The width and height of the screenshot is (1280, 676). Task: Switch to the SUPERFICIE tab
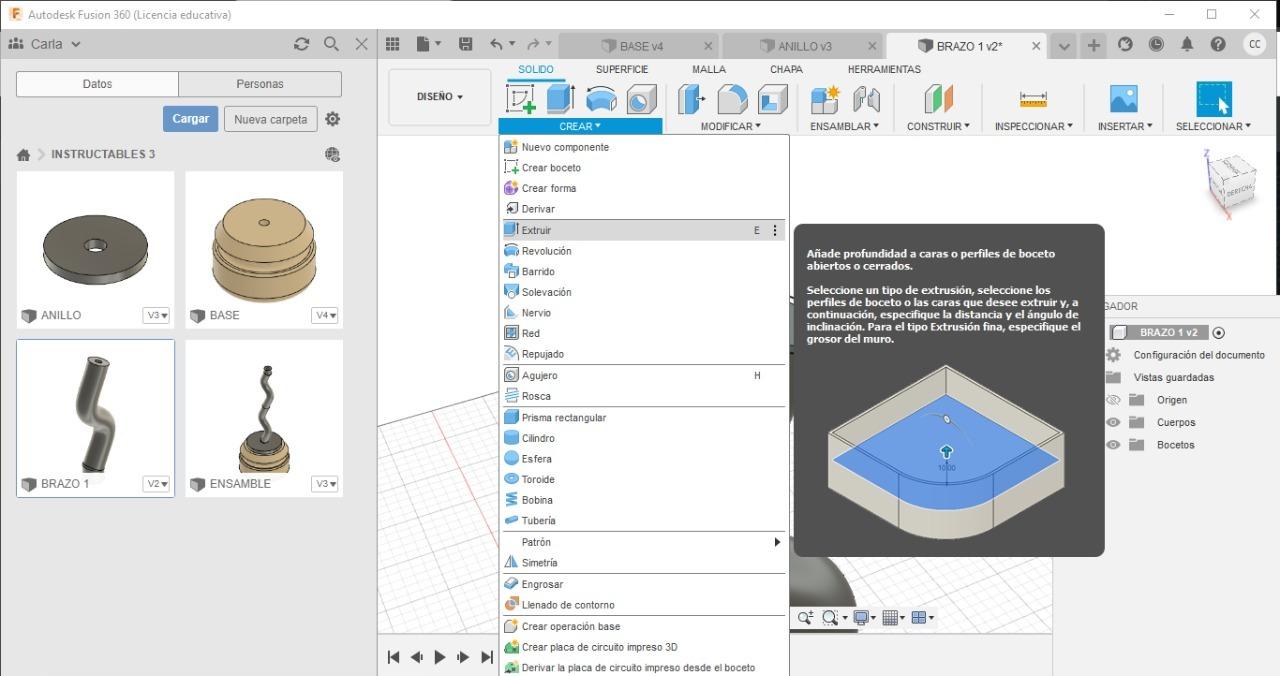pos(621,69)
